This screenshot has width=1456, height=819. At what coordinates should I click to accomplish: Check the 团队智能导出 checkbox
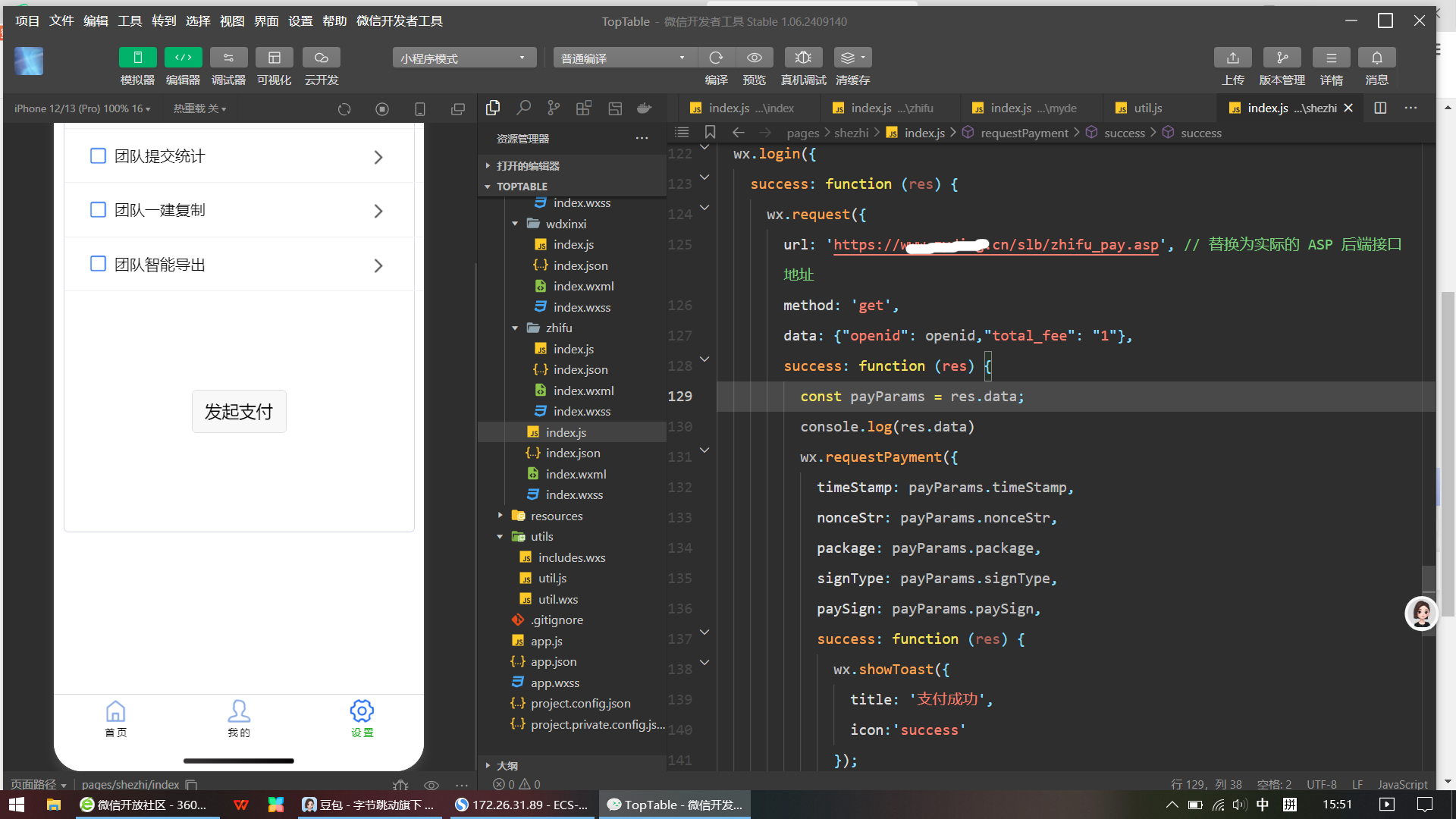[98, 264]
